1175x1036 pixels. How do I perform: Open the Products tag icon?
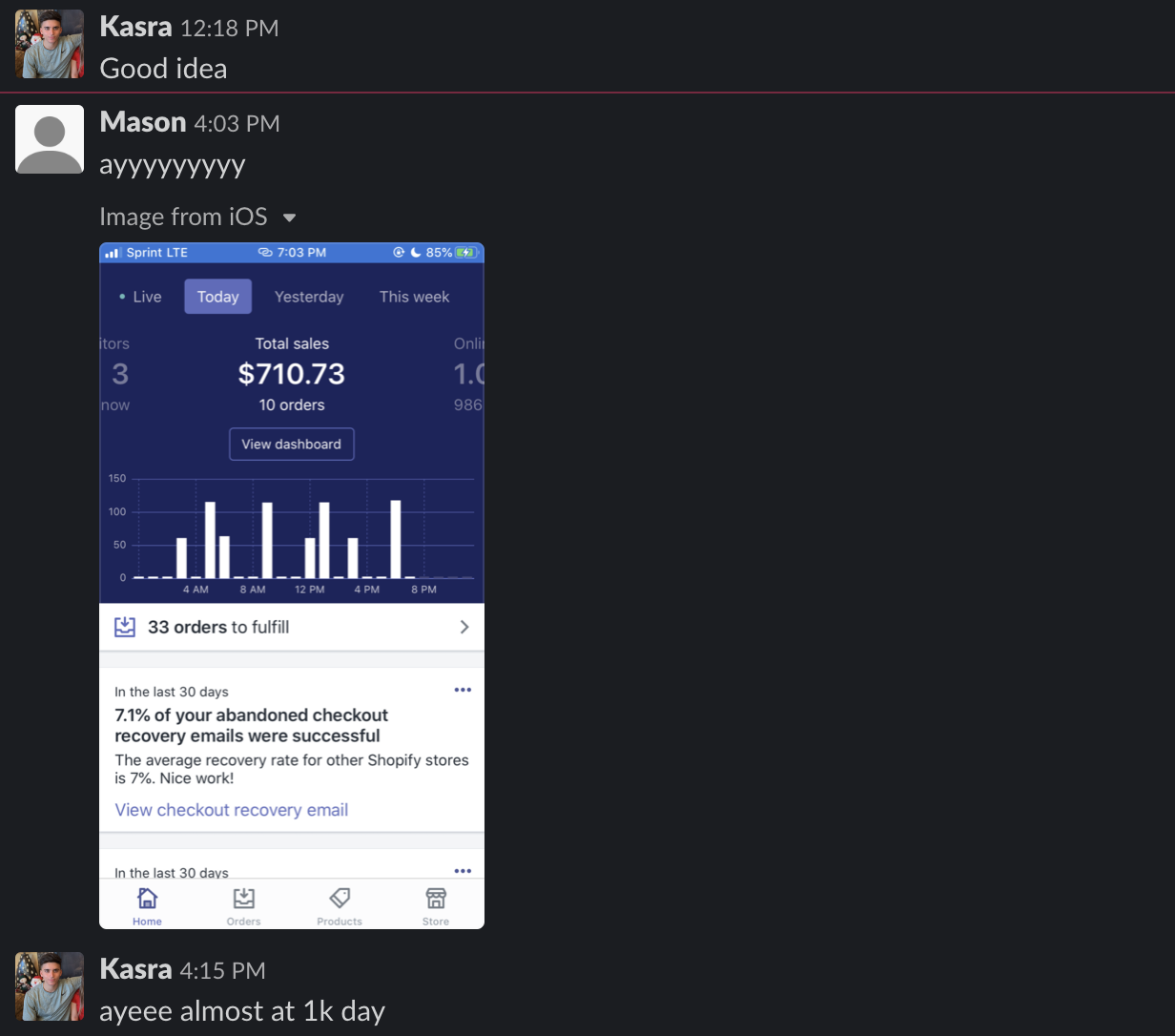click(340, 899)
